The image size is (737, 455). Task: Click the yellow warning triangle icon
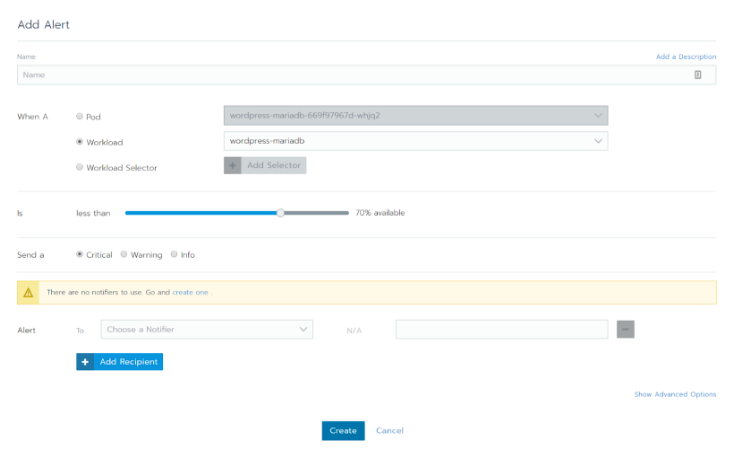29,292
